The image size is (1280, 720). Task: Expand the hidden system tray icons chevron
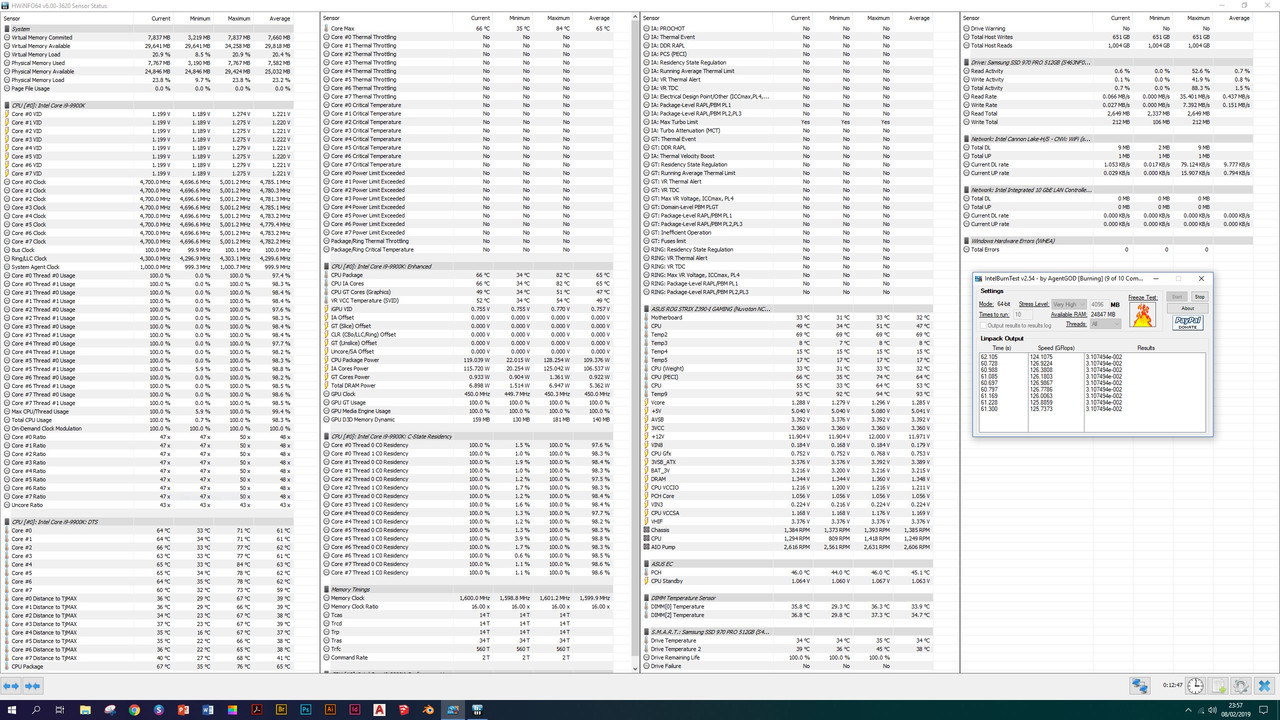(1188, 710)
